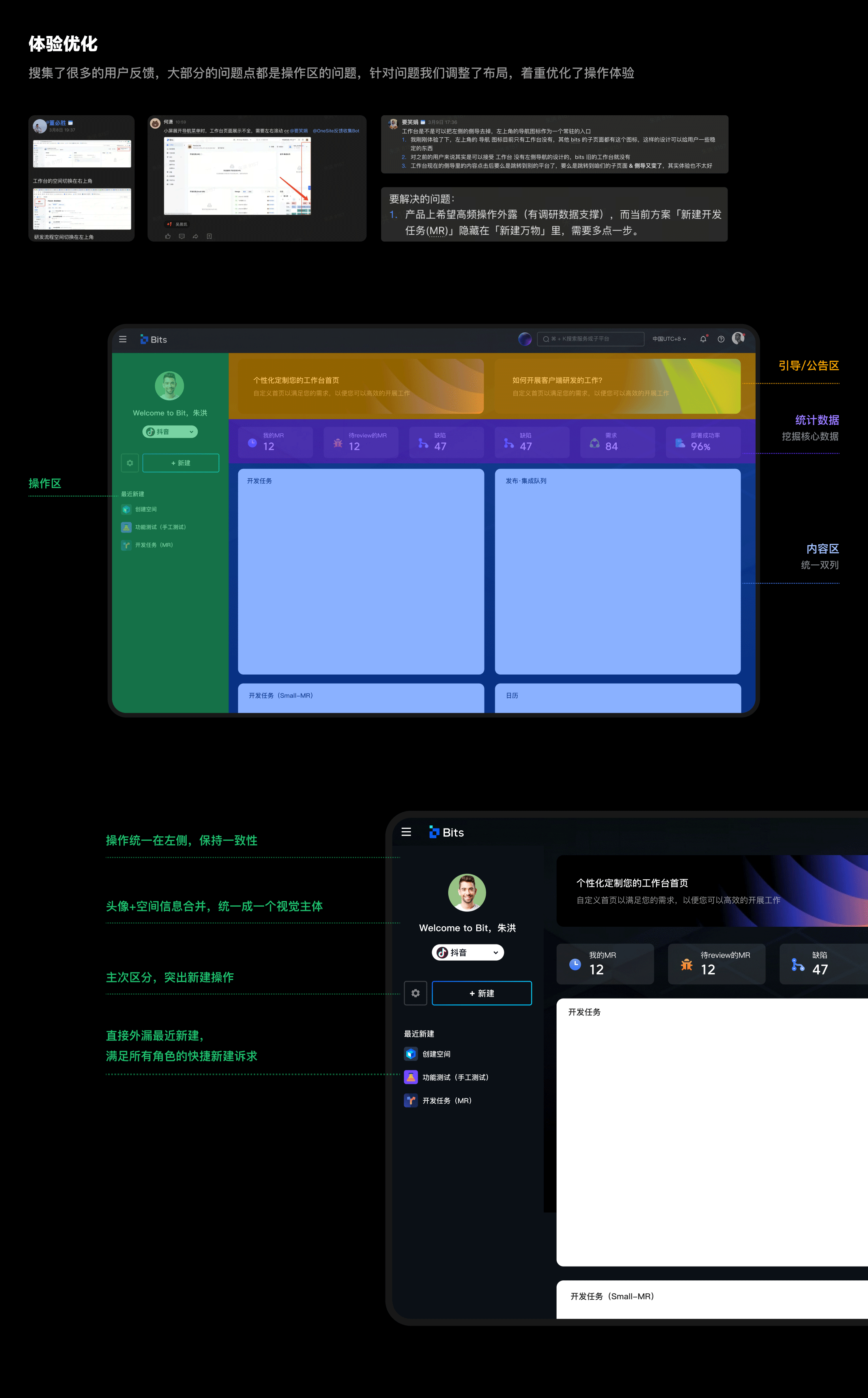Click 创建空间 cube icon in green sidebar
The width and height of the screenshot is (868, 1398).
pyautogui.click(x=126, y=509)
